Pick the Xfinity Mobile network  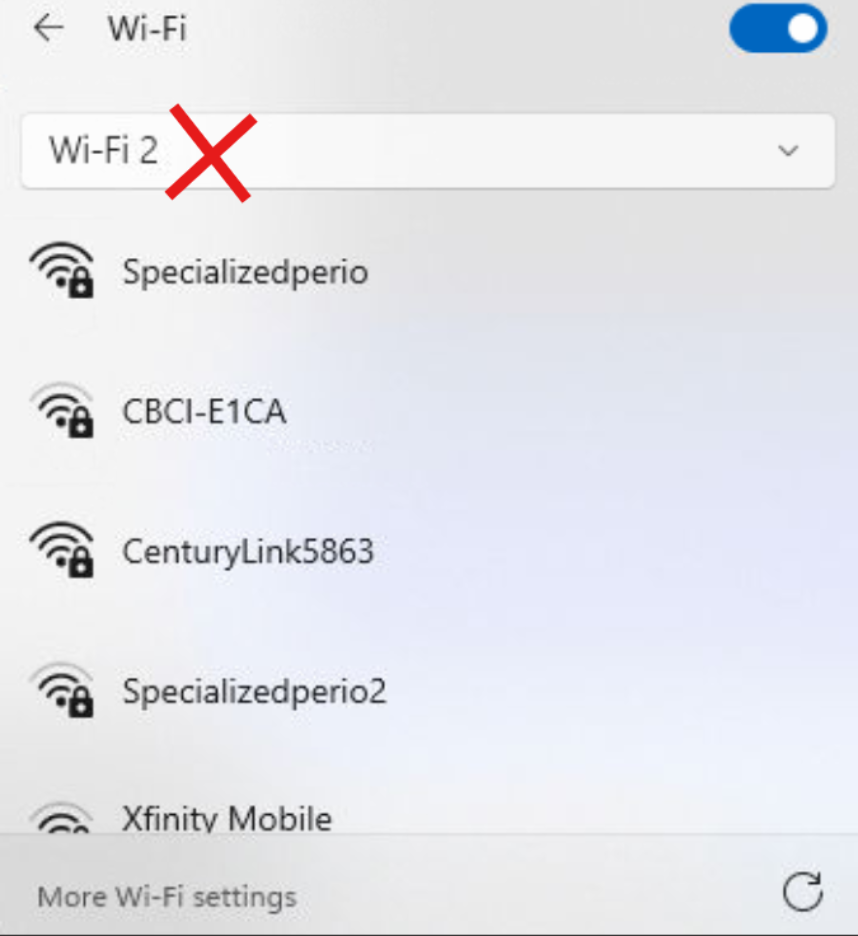click(x=227, y=818)
